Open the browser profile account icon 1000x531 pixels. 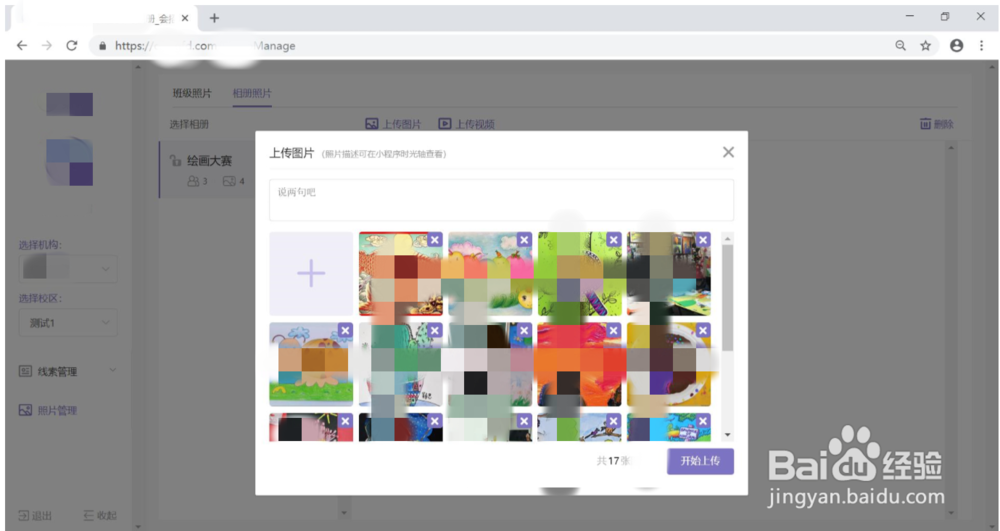[956, 45]
